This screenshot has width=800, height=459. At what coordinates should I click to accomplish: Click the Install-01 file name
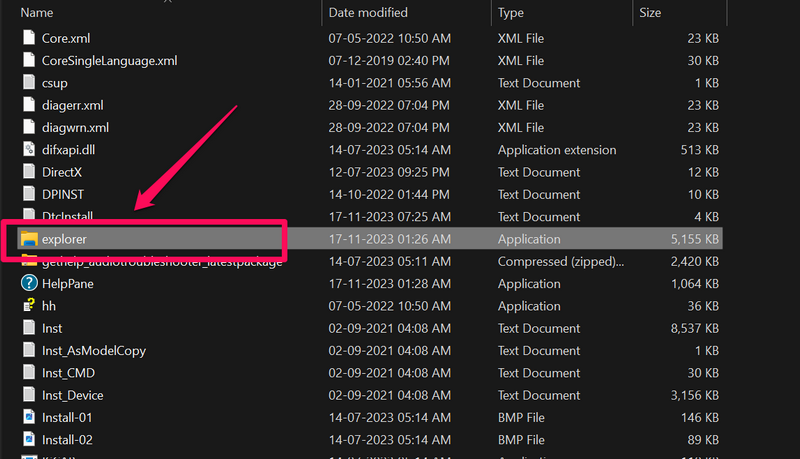click(x=67, y=418)
